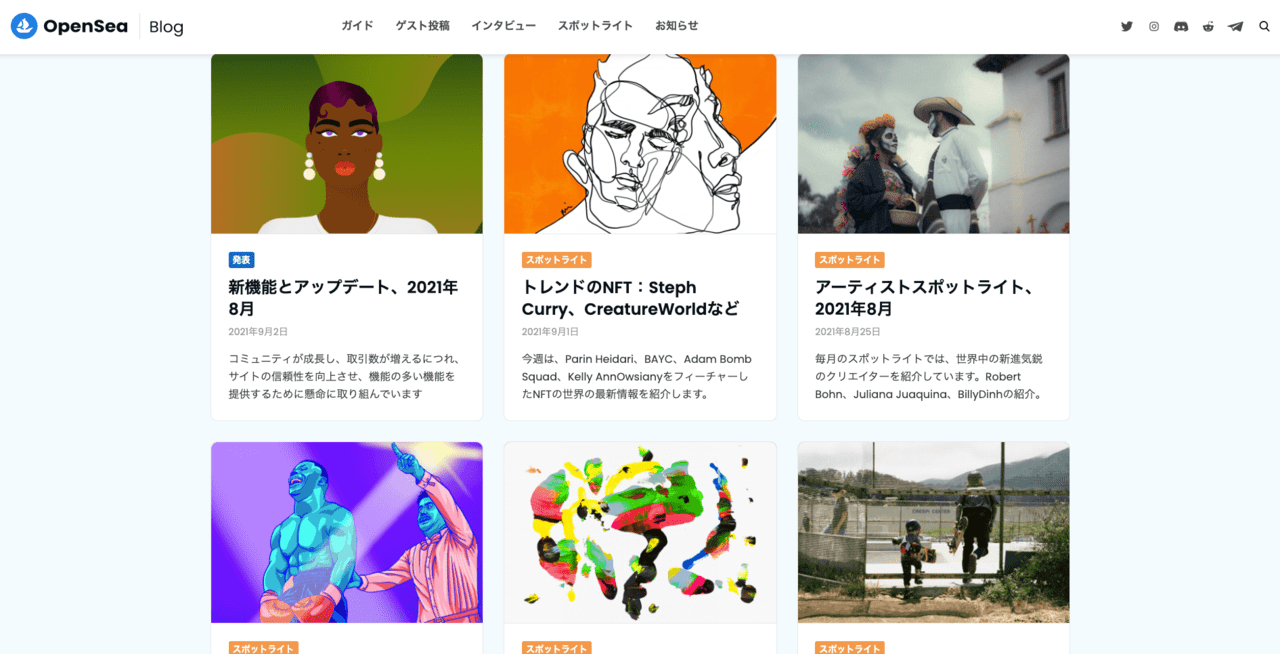Click the boxer illustration purple thumbnail

(347, 533)
